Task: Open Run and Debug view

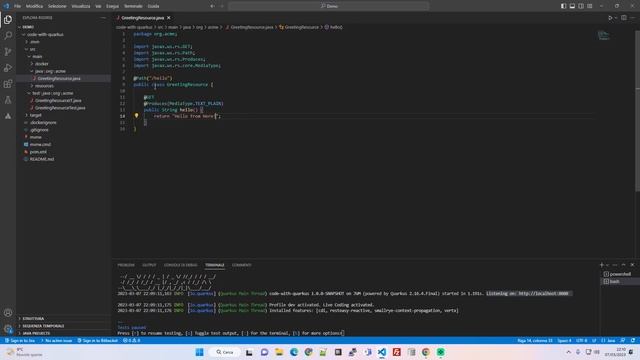Action: coord(8,68)
